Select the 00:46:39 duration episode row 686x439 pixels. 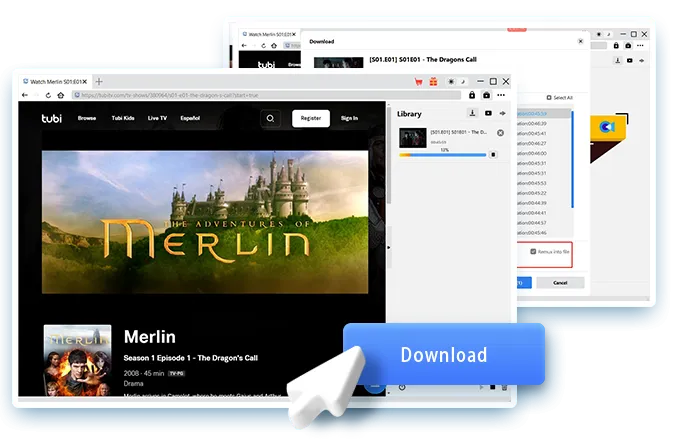[543, 124]
